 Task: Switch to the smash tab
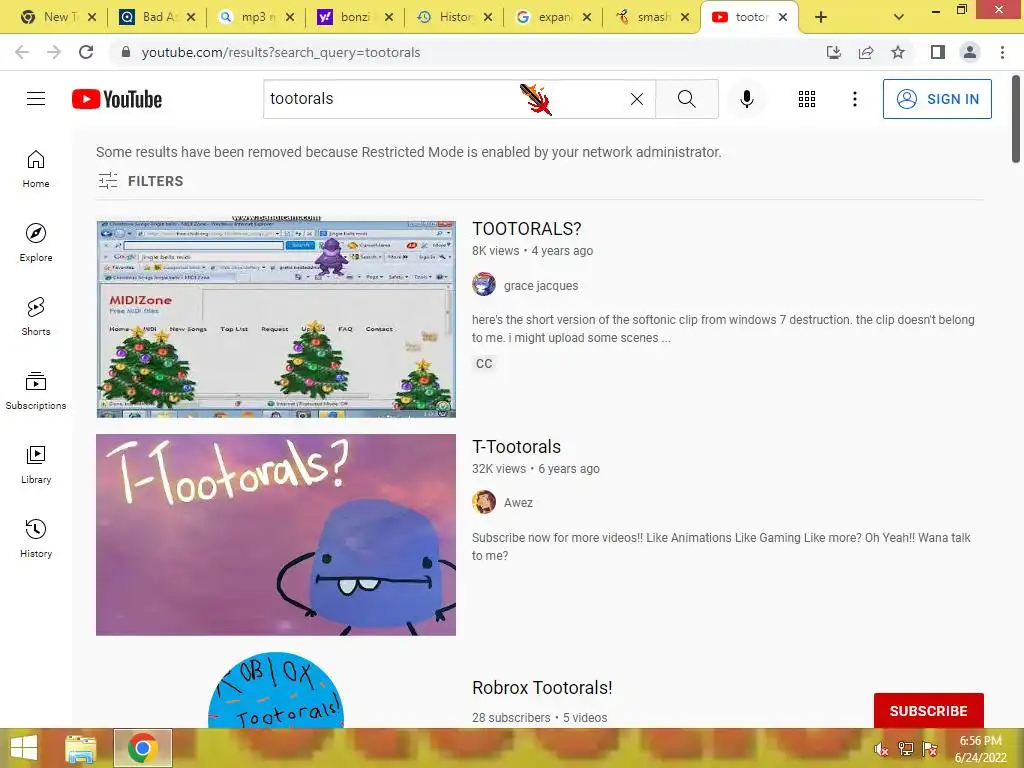[652, 17]
